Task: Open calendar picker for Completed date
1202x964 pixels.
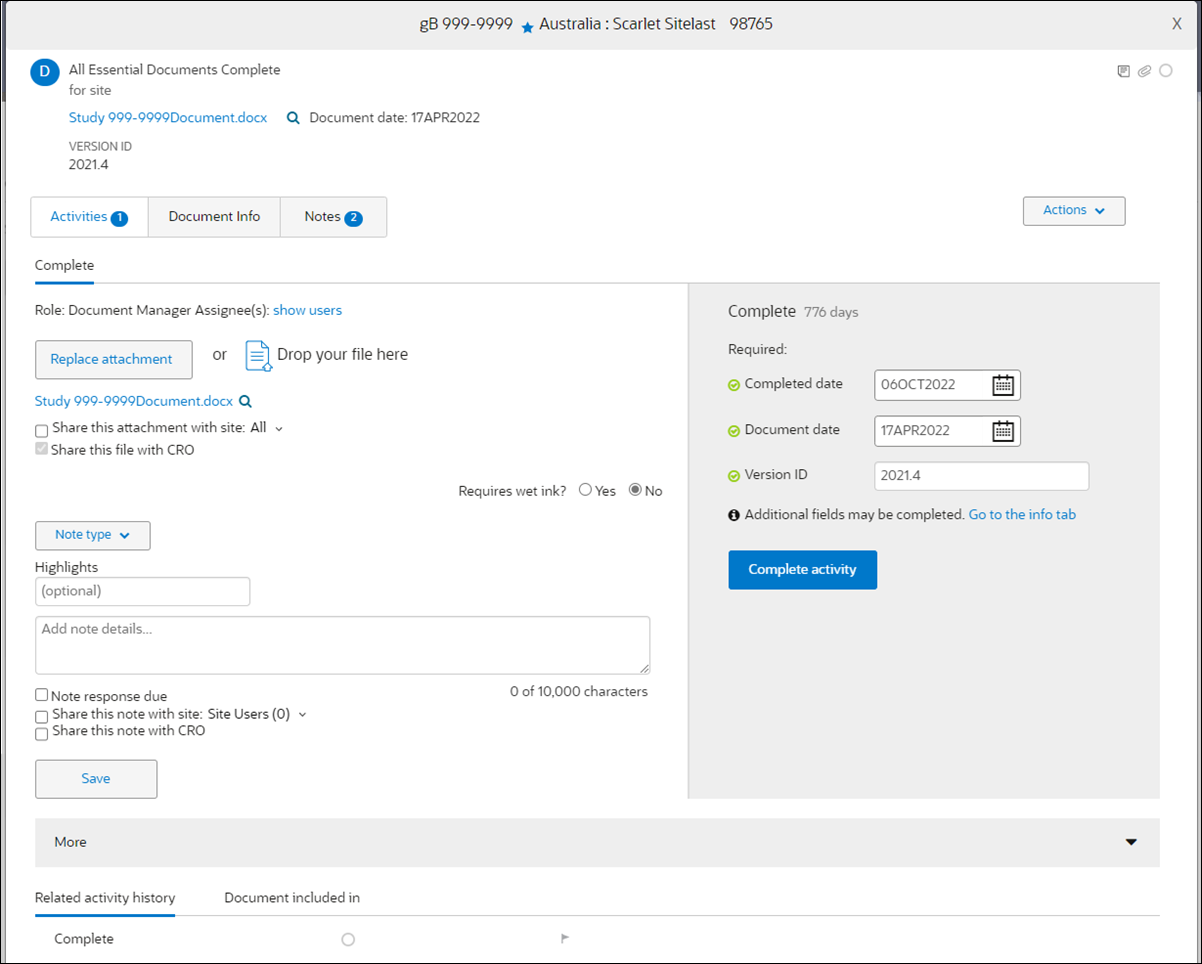Action: 1003,385
